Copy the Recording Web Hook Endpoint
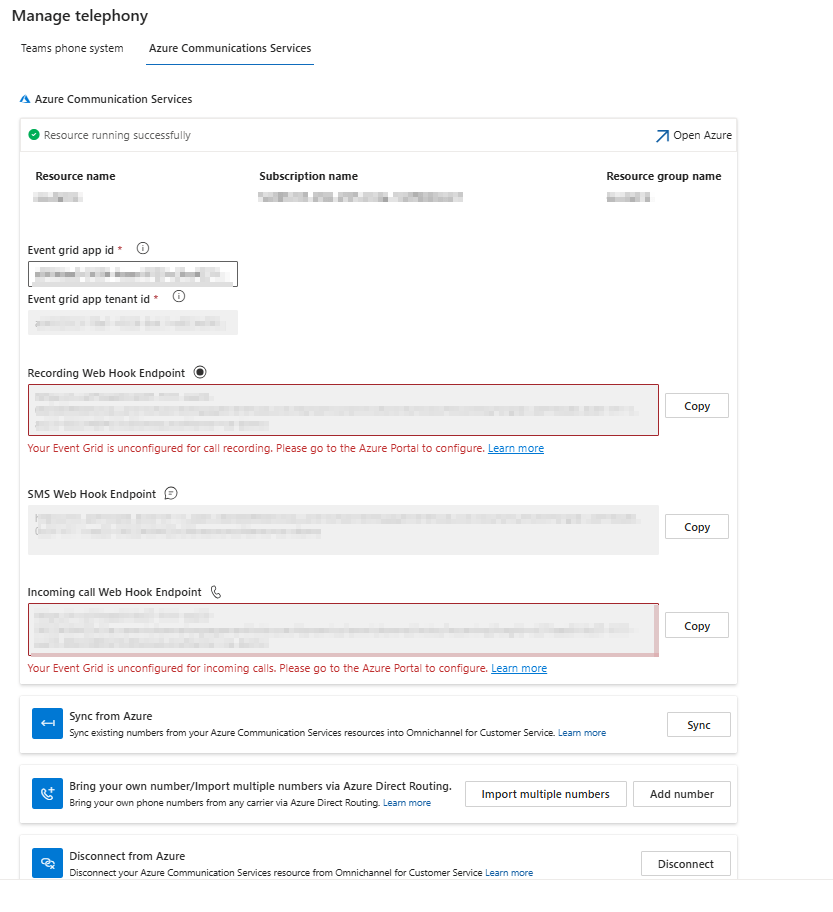The image size is (833, 912). 696,406
